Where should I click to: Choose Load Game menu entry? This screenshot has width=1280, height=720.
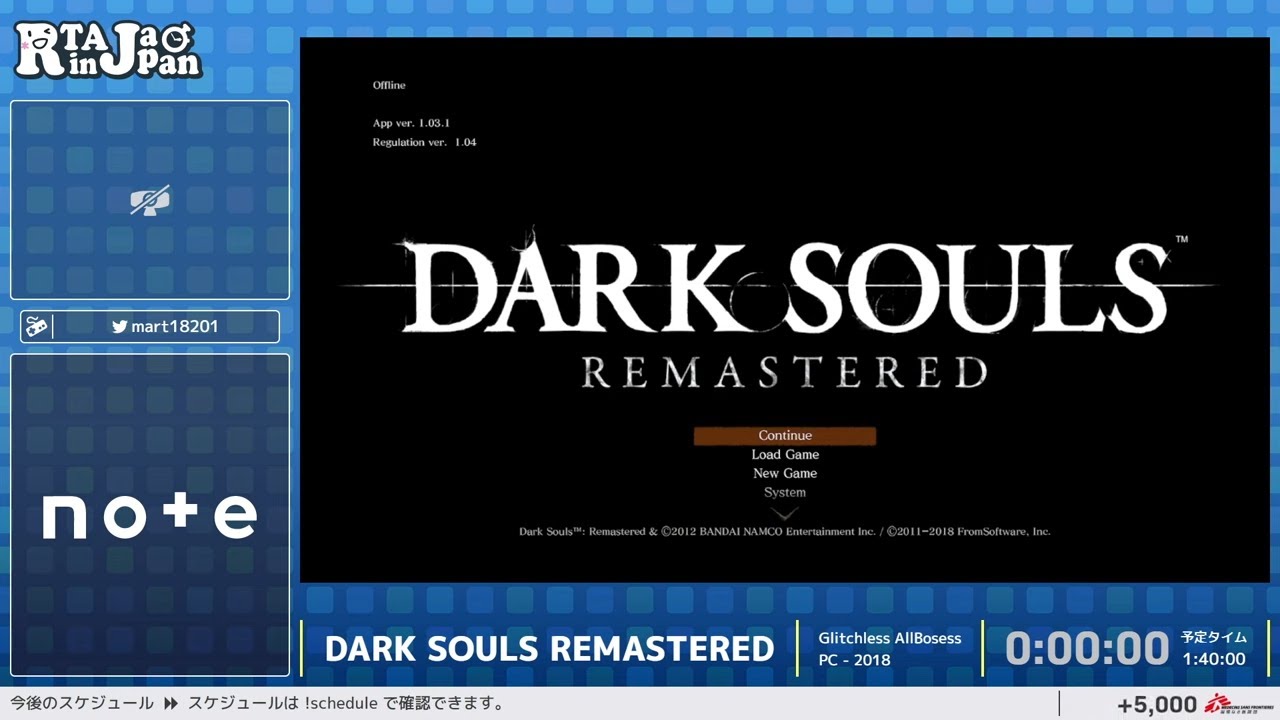[785, 454]
